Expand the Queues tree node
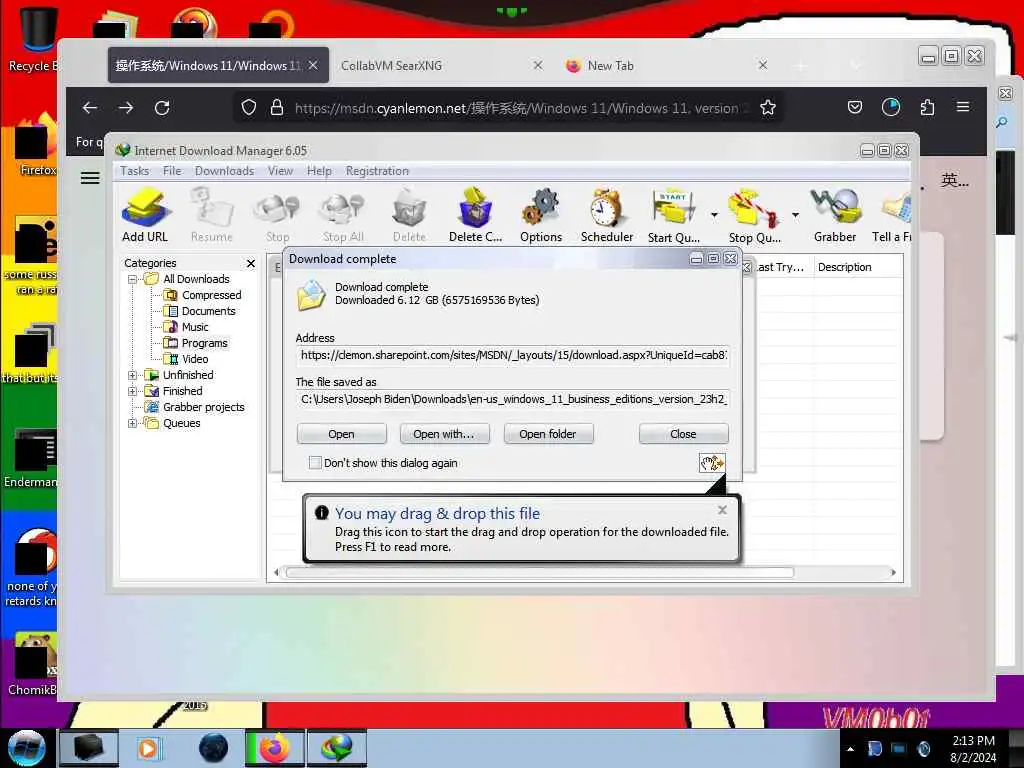The image size is (1024, 768). point(133,423)
